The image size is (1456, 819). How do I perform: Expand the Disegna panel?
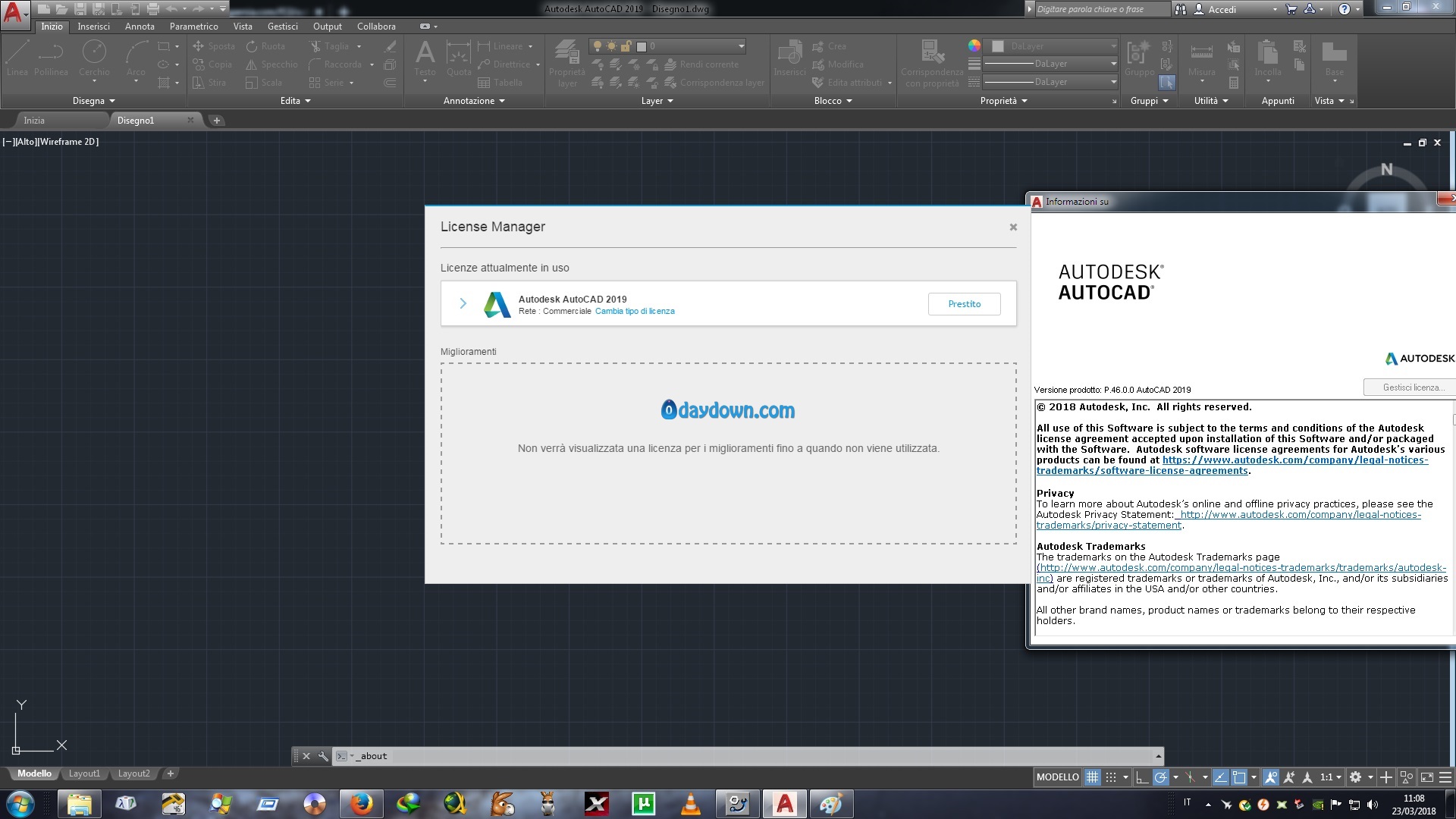(94, 101)
